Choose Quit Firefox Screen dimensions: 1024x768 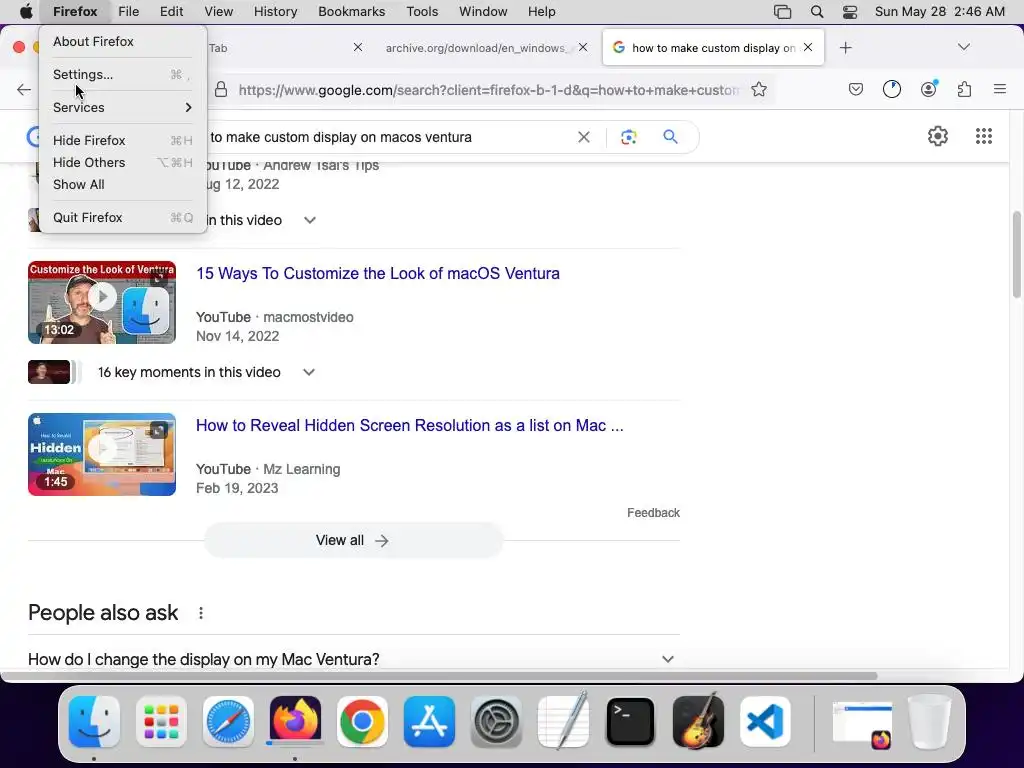123,217
